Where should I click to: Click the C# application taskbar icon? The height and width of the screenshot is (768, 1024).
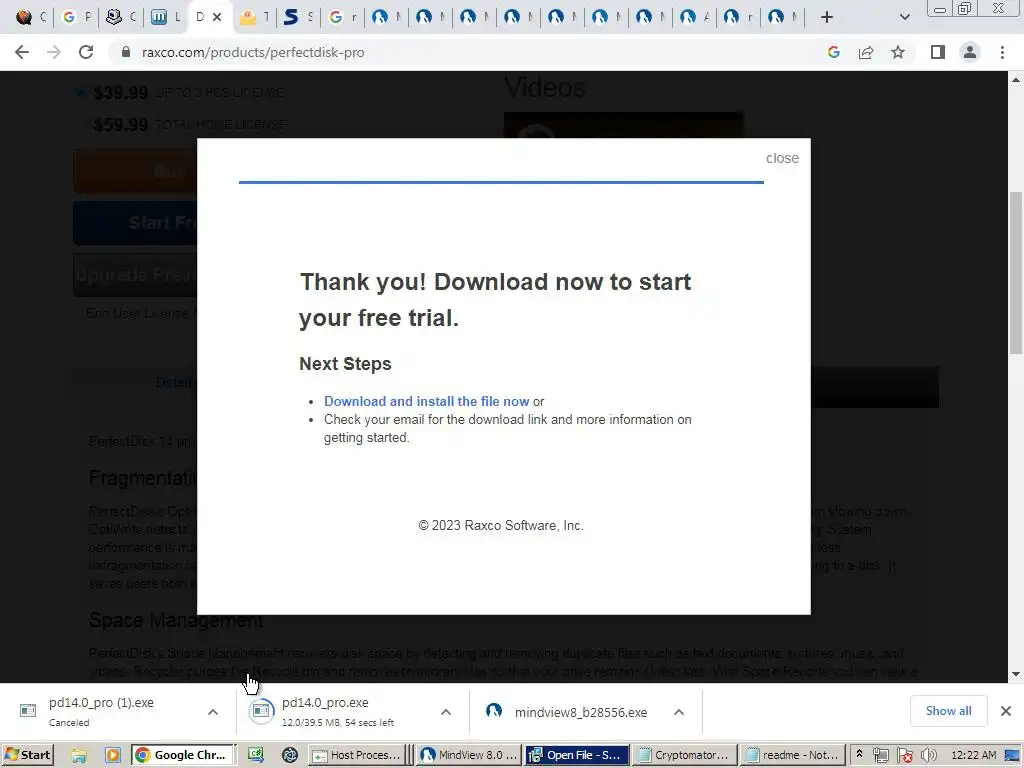point(255,755)
